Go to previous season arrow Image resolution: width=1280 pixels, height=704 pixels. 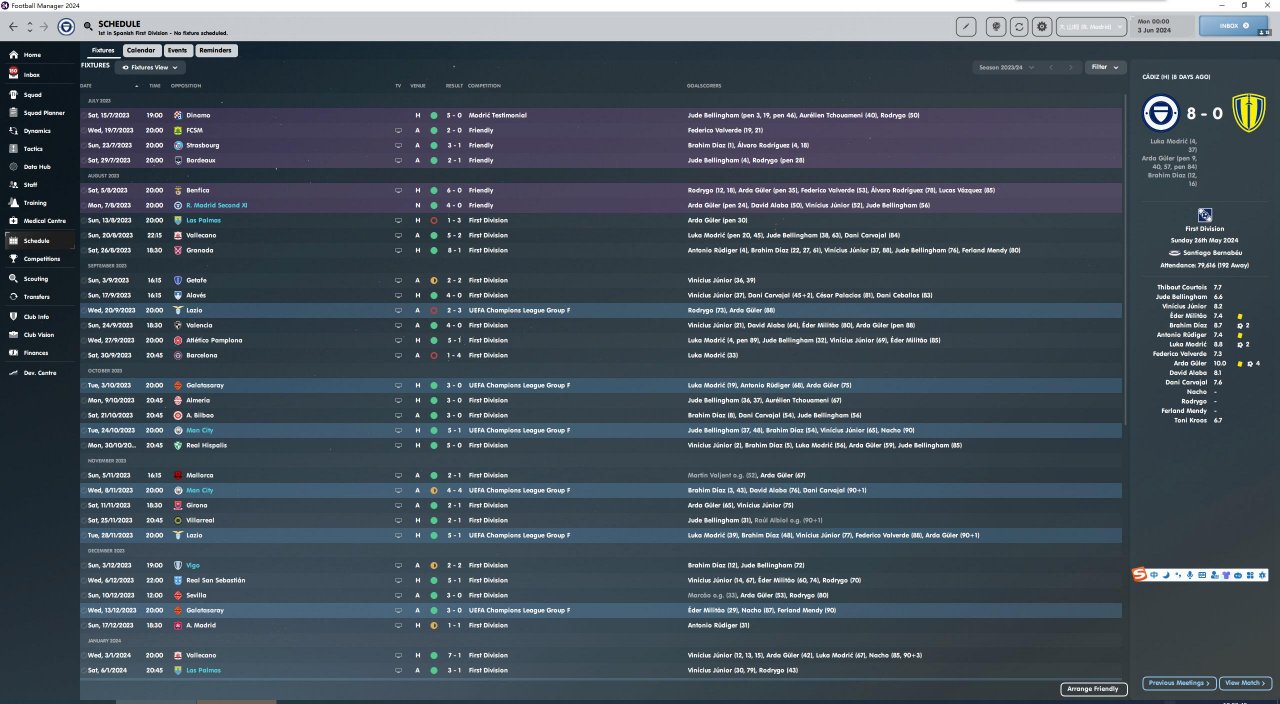click(x=1051, y=67)
